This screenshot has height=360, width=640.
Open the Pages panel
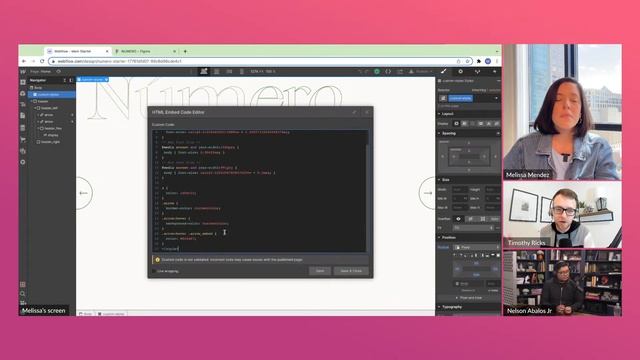coord(23,116)
